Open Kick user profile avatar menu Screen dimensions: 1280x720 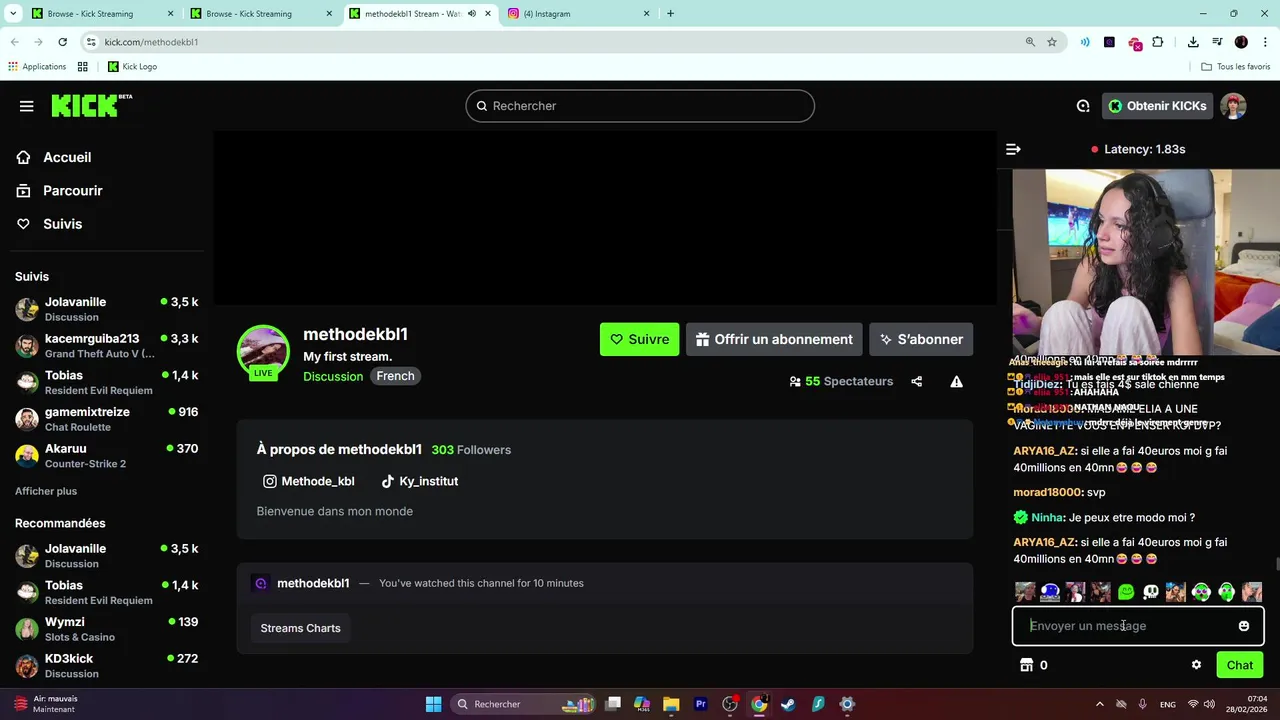pos(1233,106)
